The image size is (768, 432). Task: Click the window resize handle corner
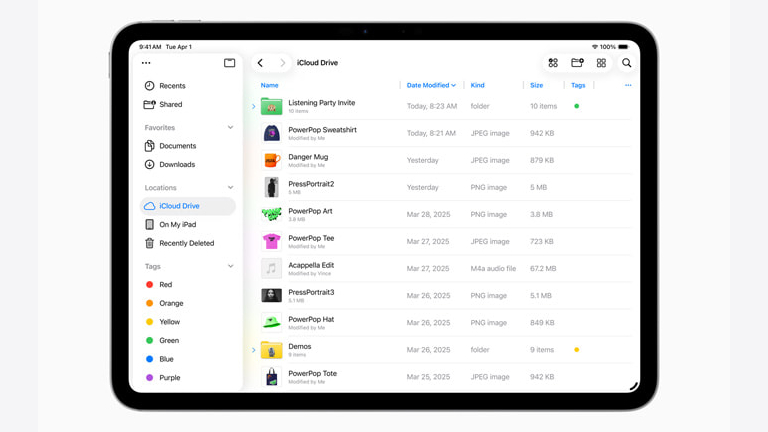point(634,386)
